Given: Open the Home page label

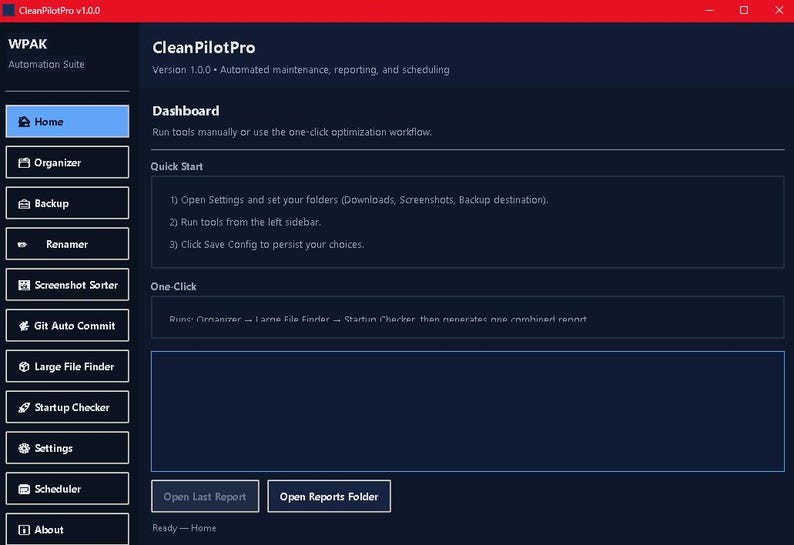Looking at the screenshot, I should 49,122.
